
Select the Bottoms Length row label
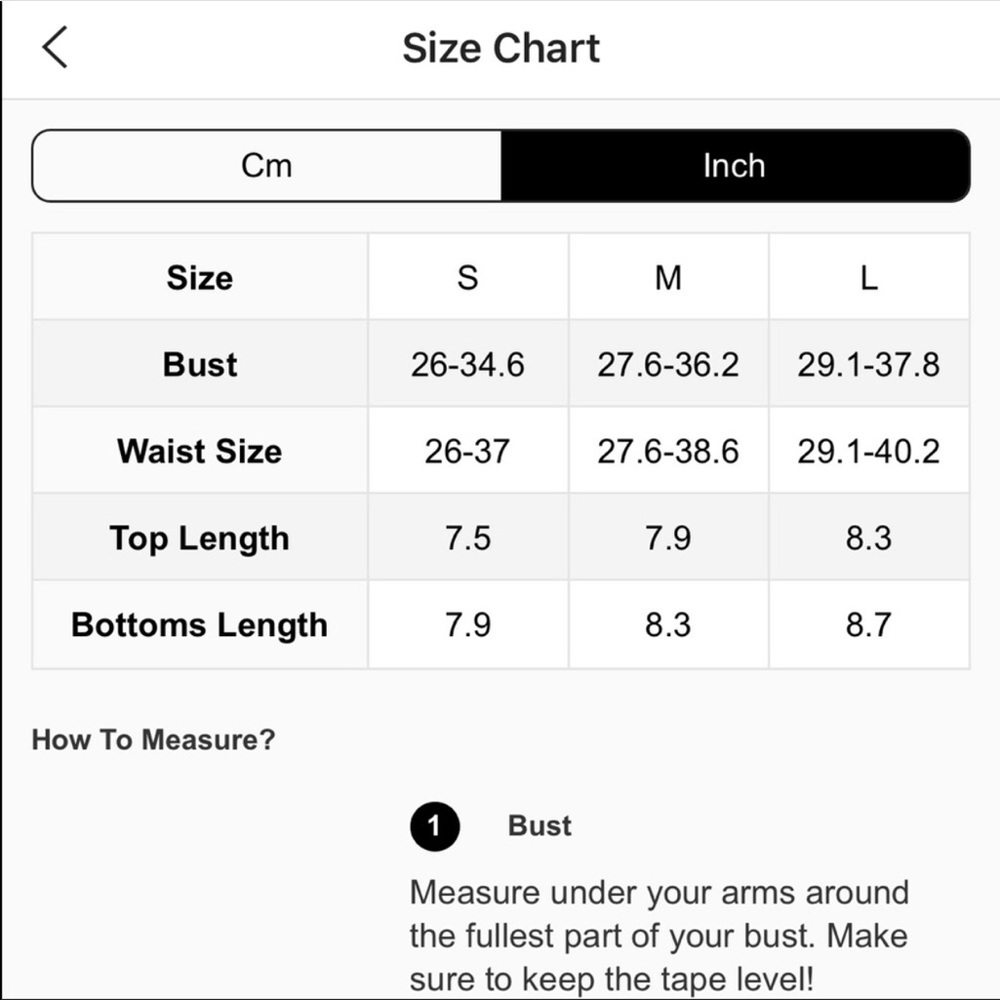pos(200,624)
